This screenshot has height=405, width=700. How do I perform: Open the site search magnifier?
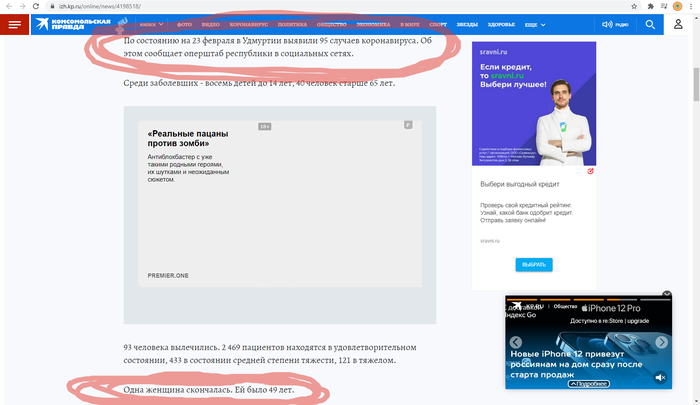pos(650,25)
